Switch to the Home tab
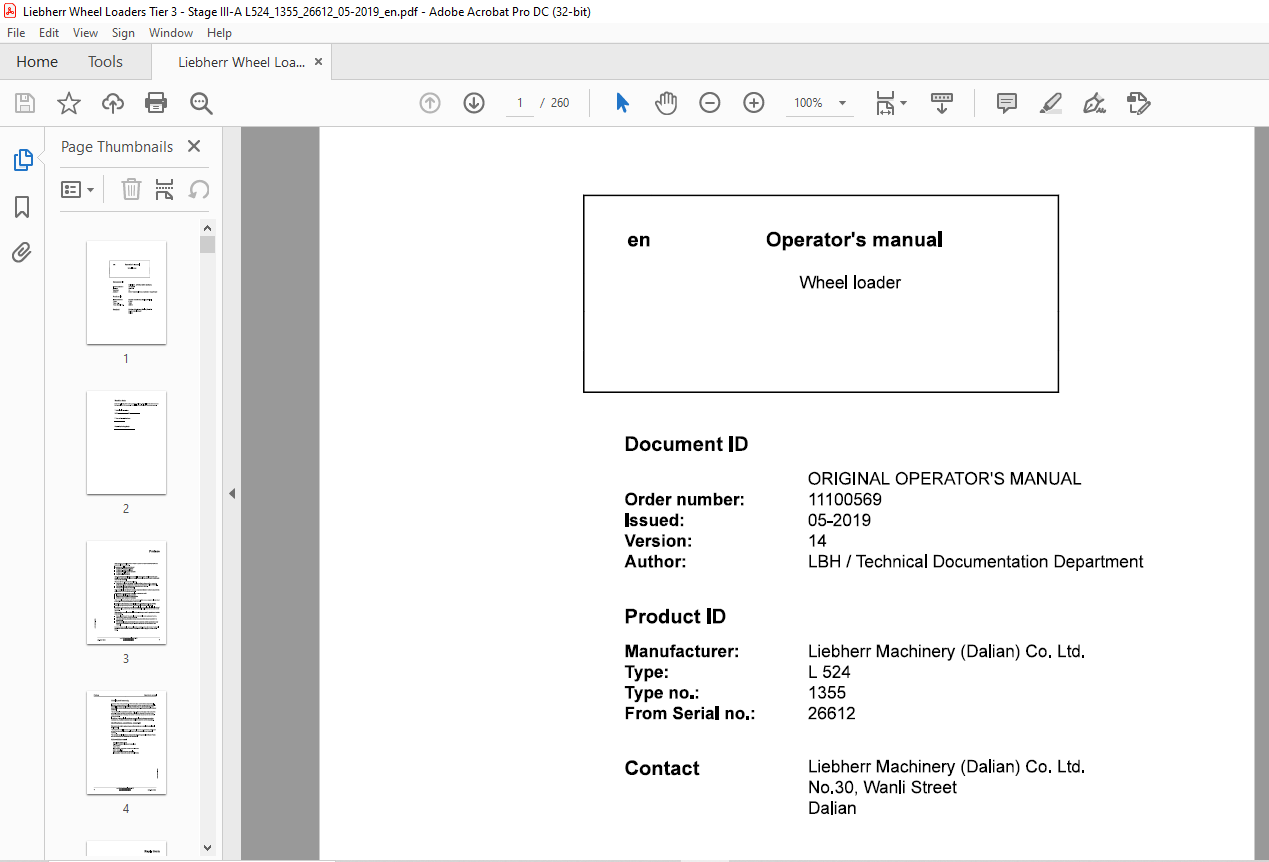This screenshot has width=1269, height=862. [37, 62]
